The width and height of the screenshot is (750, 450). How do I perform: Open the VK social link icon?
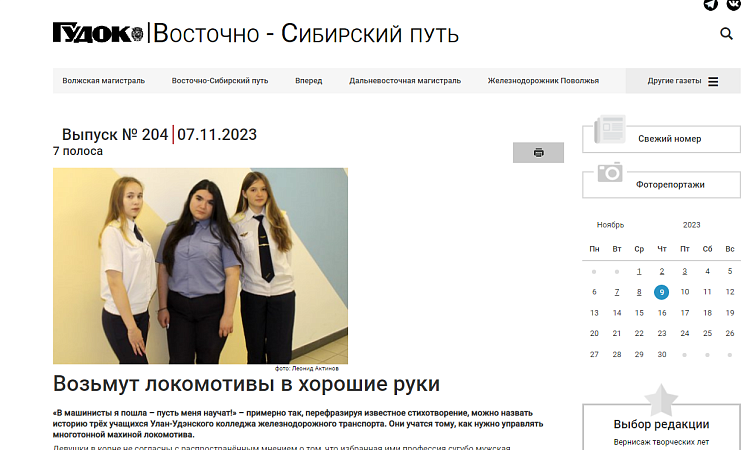(x=734, y=4)
